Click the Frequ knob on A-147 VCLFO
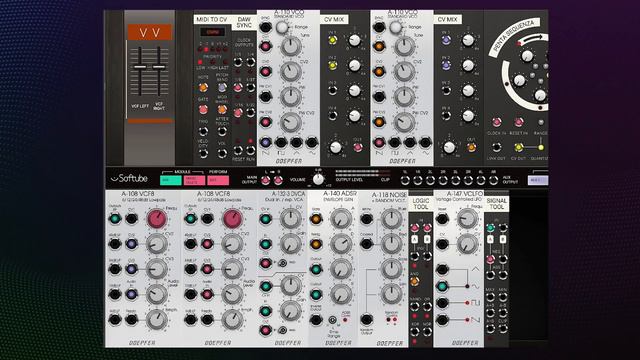The image size is (640, 360). tap(467, 219)
